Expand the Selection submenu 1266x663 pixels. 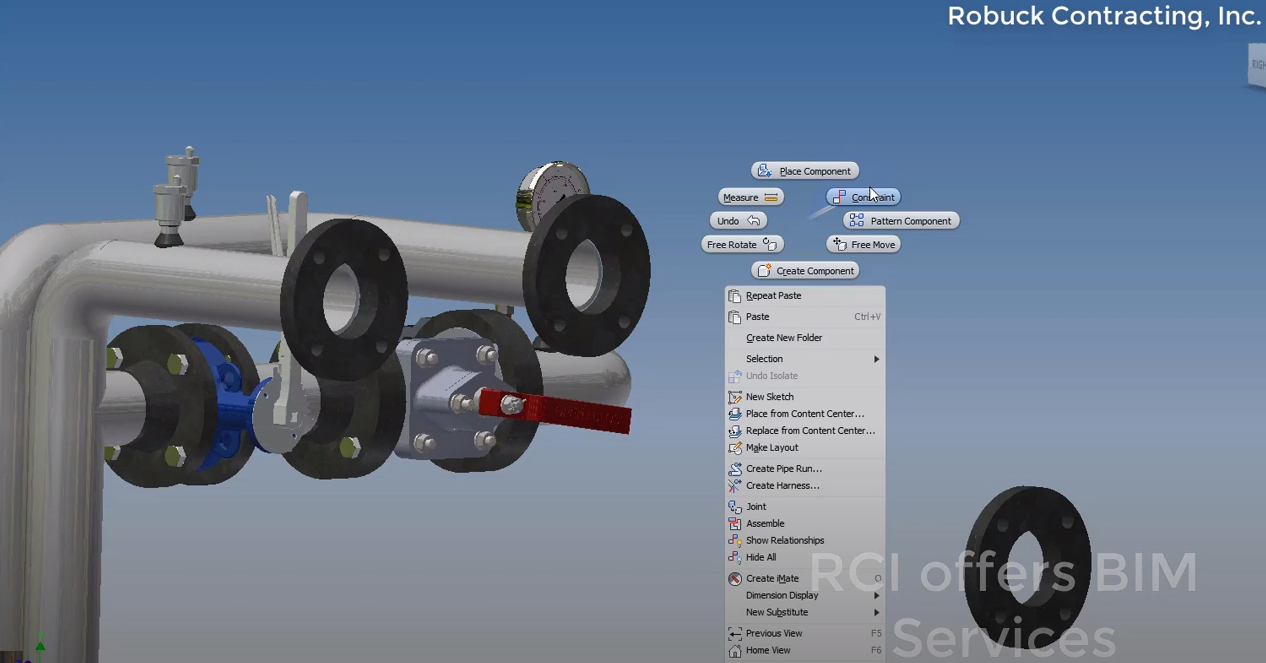pos(805,359)
